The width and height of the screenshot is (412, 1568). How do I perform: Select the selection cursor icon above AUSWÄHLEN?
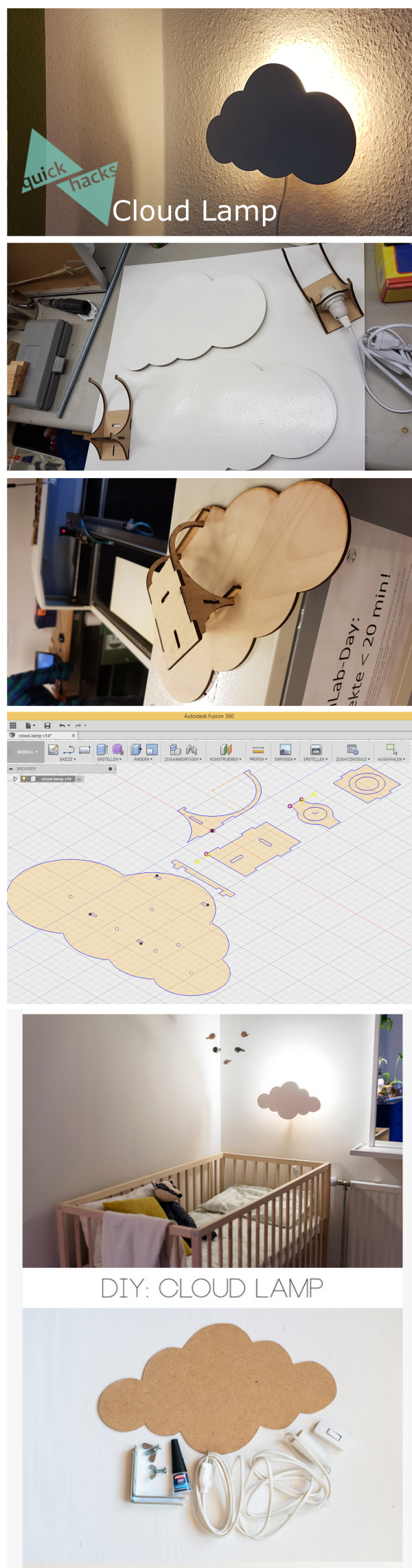pos(391,749)
